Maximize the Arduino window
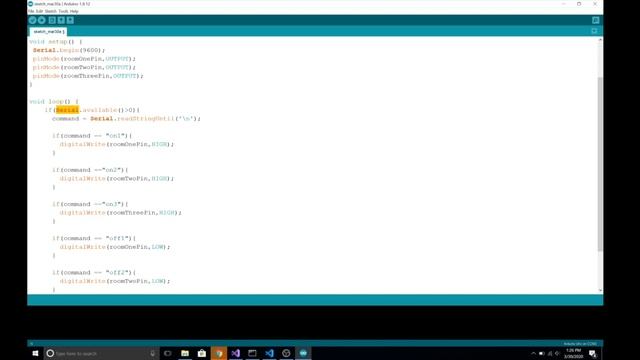640x360 pixels. pyautogui.click(x=579, y=4)
